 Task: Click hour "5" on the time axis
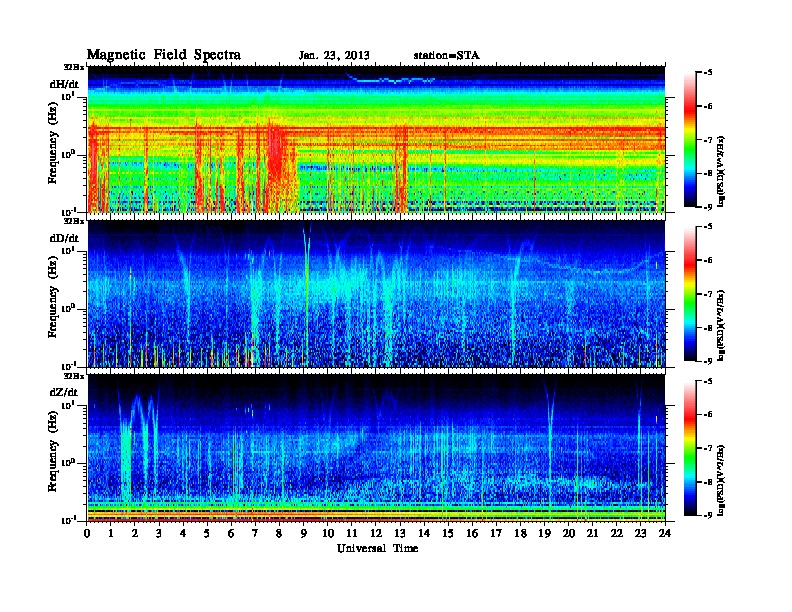207,533
